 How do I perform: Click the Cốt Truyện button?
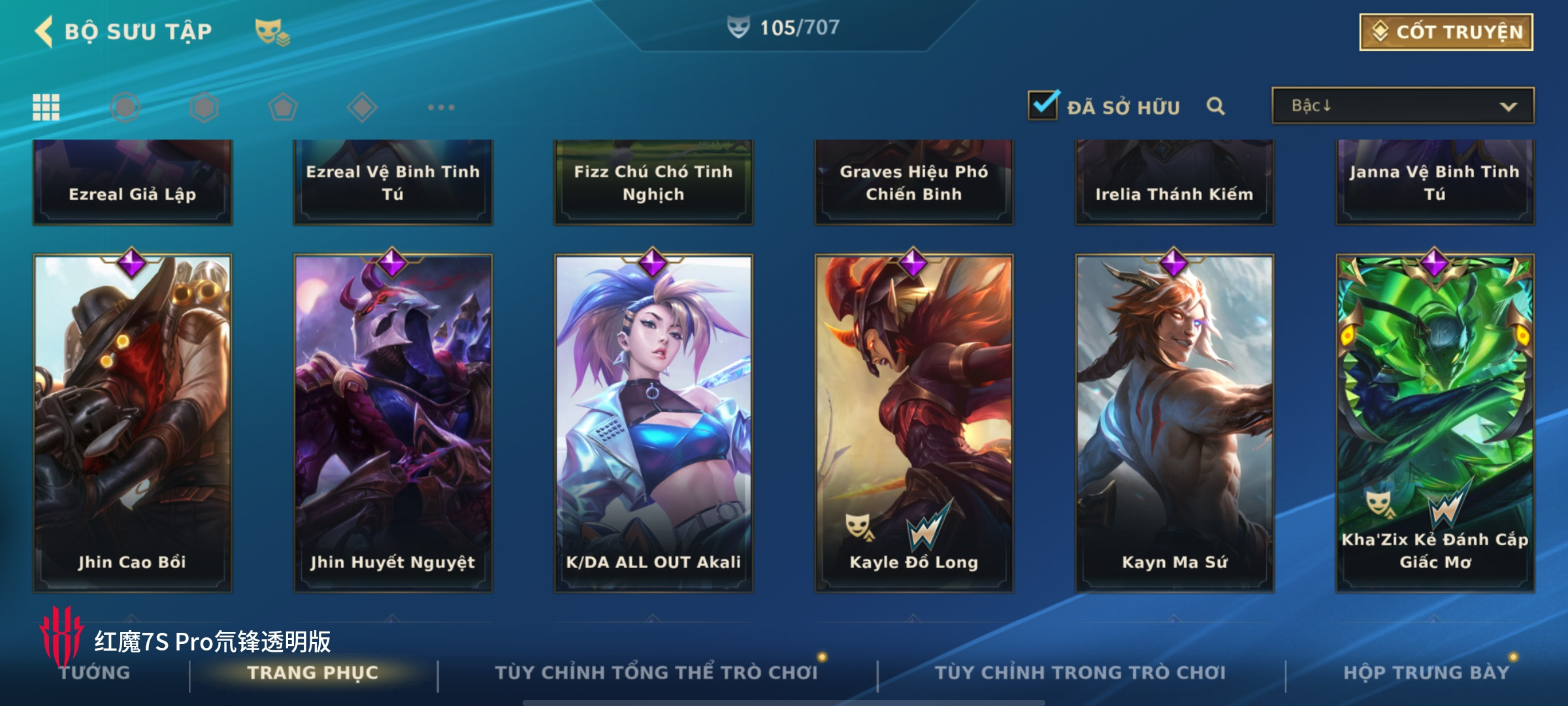(x=1446, y=32)
